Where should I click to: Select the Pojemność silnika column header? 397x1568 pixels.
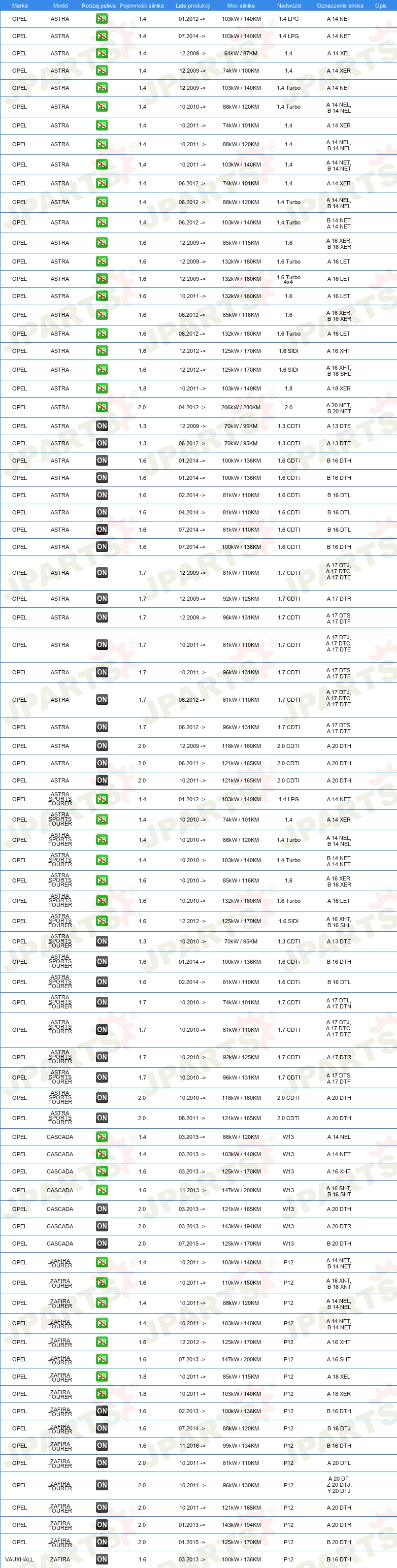[x=142, y=6]
